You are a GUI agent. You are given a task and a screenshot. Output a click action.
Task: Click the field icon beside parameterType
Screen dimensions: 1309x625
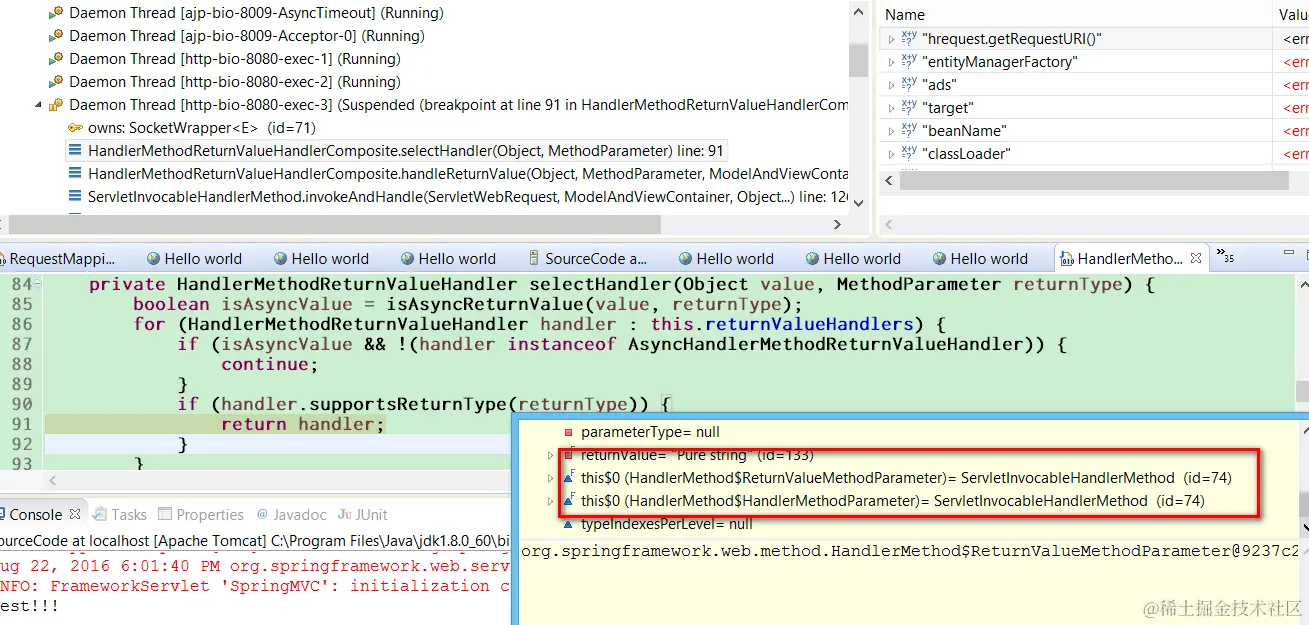[x=568, y=432]
